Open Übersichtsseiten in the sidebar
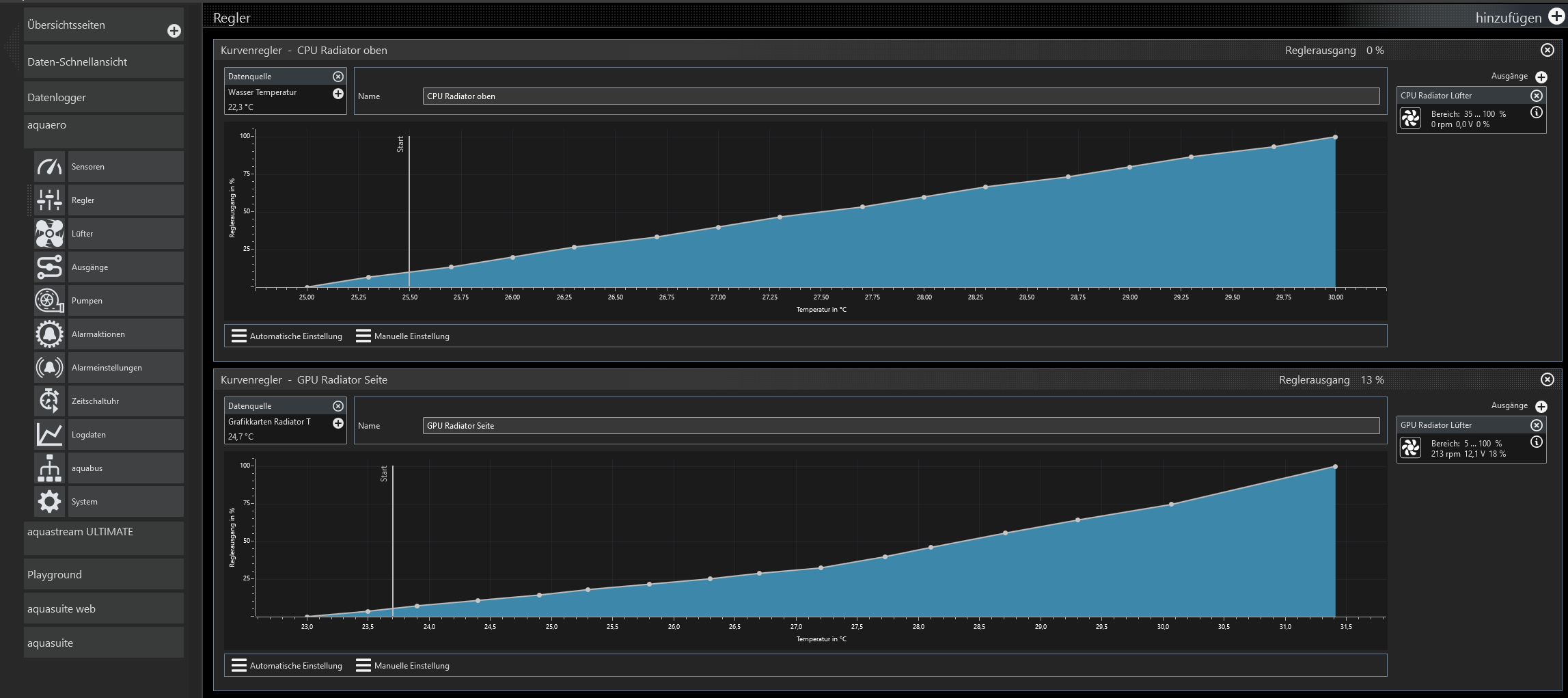 pyautogui.click(x=104, y=25)
